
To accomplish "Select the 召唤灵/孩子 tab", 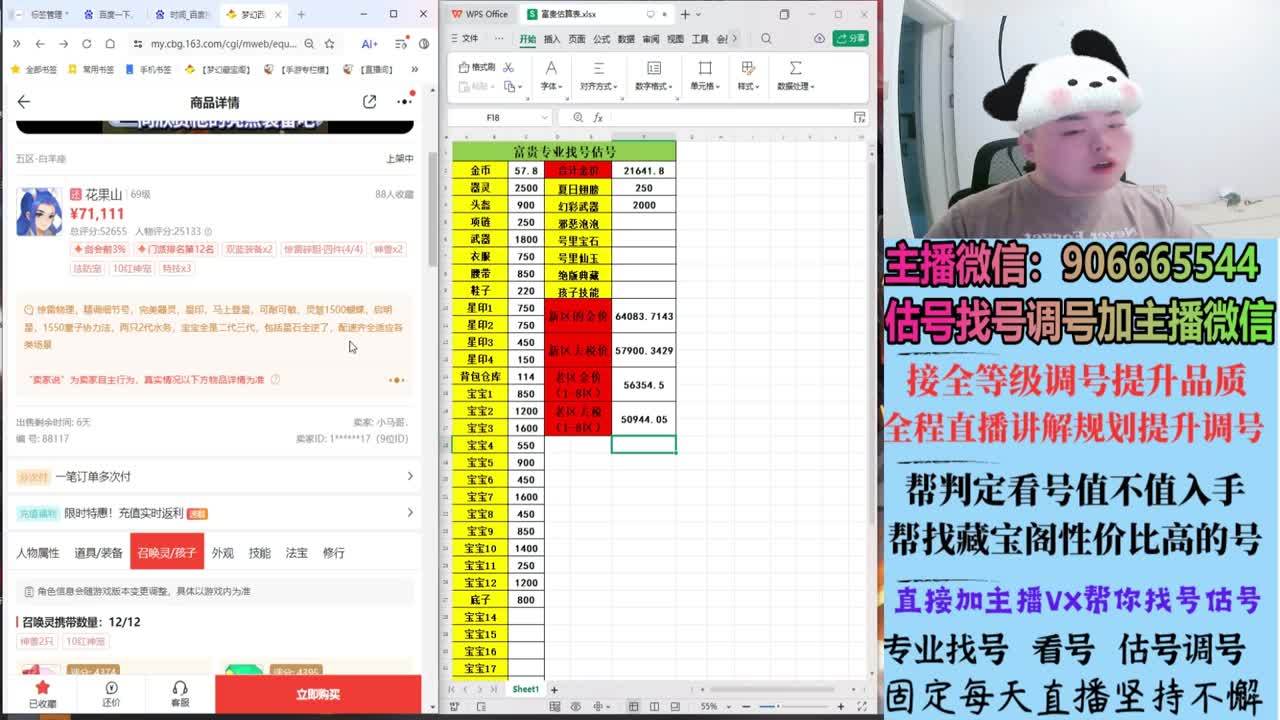I will (x=167, y=552).
